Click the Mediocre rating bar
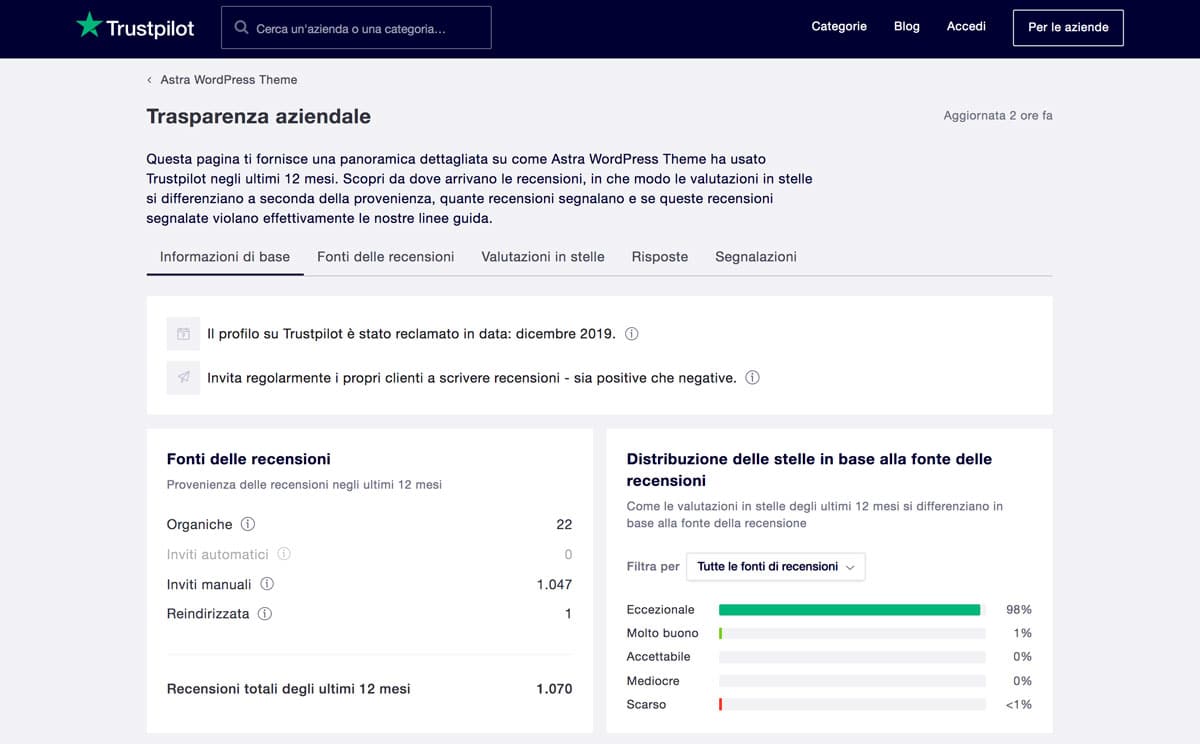 [x=852, y=681]
